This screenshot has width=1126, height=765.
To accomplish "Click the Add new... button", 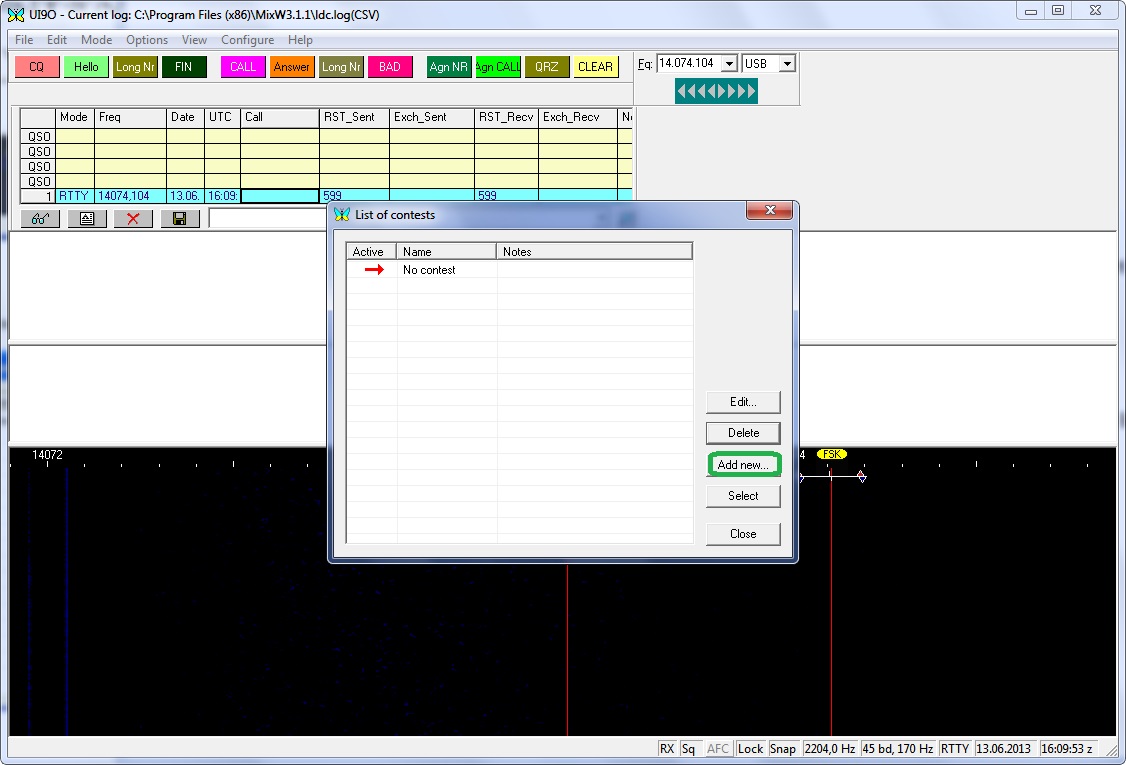I will tap(743, 465).
